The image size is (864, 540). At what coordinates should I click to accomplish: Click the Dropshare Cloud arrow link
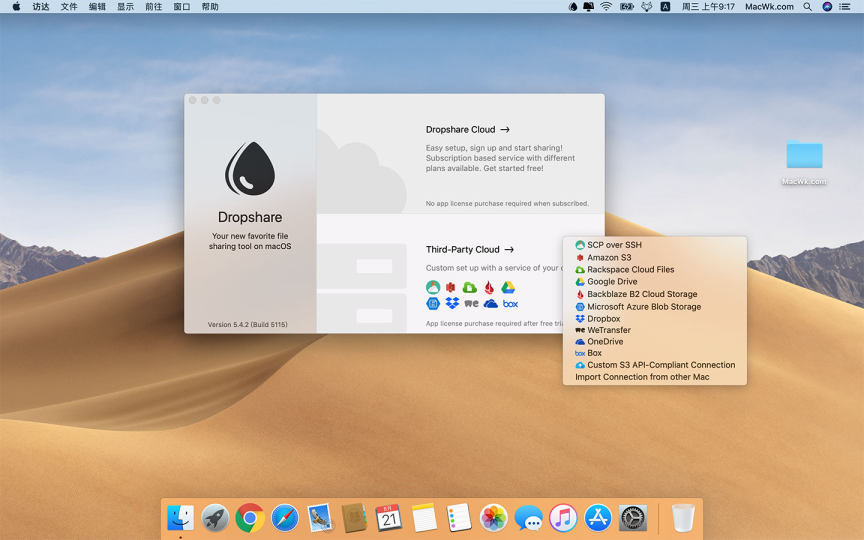(505, 130)
